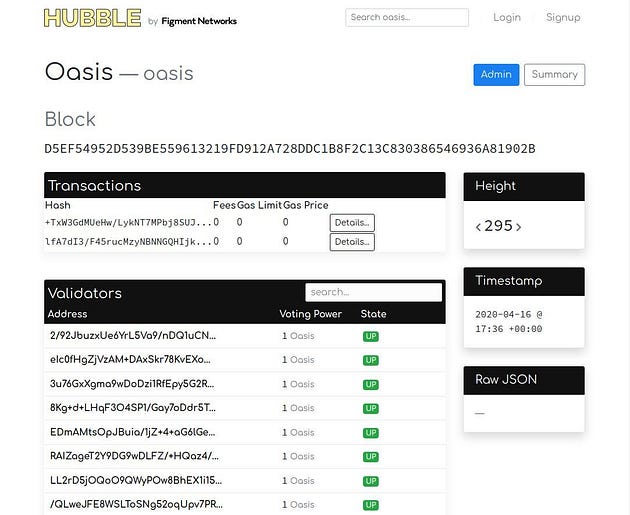Open validator RAIZageT2Y9DG9wDLFZ/+HQaz4/...
Viewport: 630px width, 515px height.
point(134,456)
